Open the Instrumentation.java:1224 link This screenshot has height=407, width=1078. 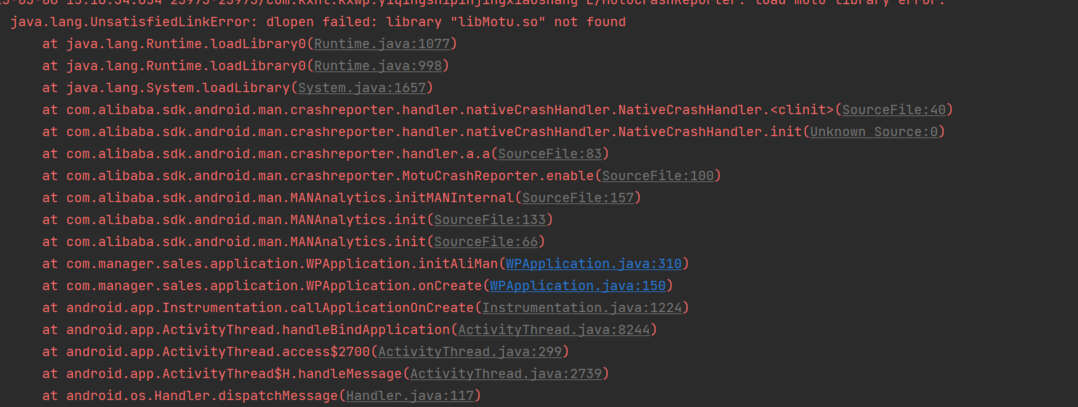click(x=582, y=308)
